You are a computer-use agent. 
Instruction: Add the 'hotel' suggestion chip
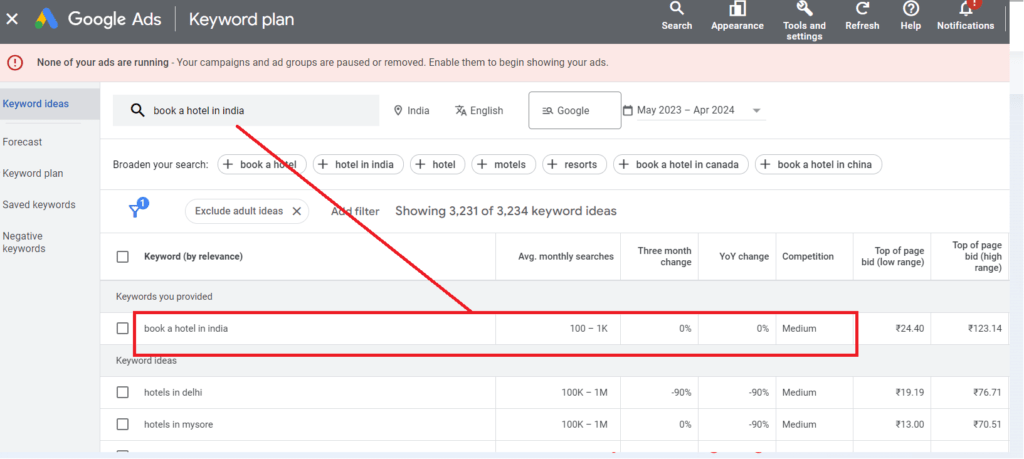pyautogui.click(x=438, y=165)
